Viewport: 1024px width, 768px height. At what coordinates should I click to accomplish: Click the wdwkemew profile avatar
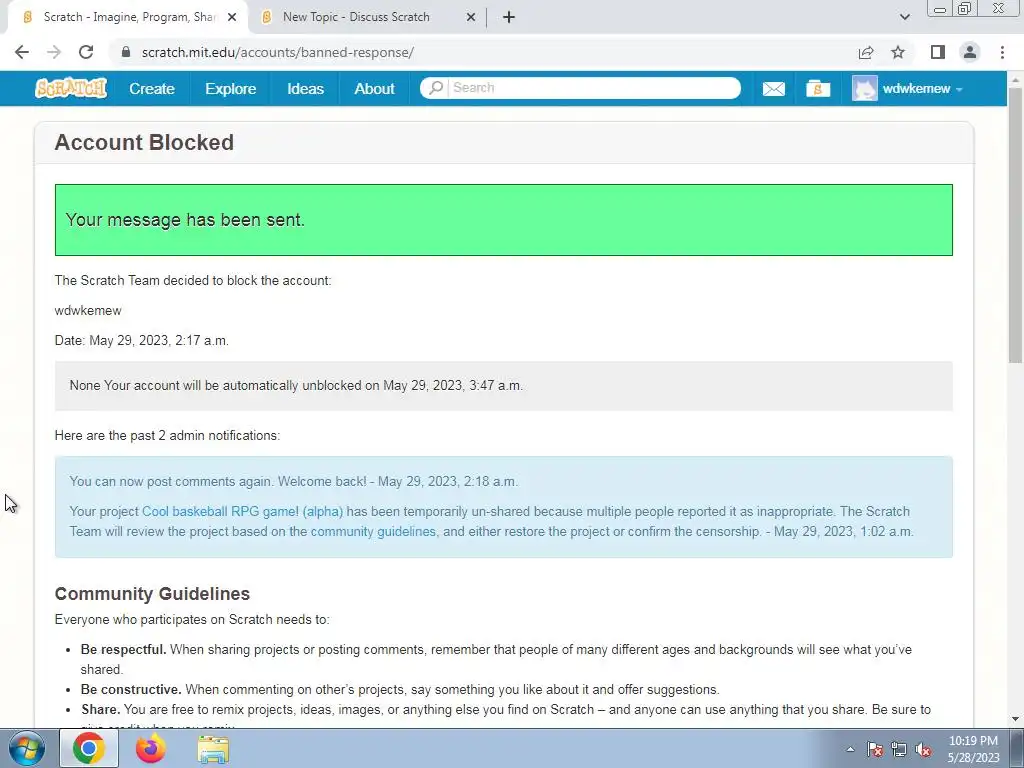(x=865, y=89)
